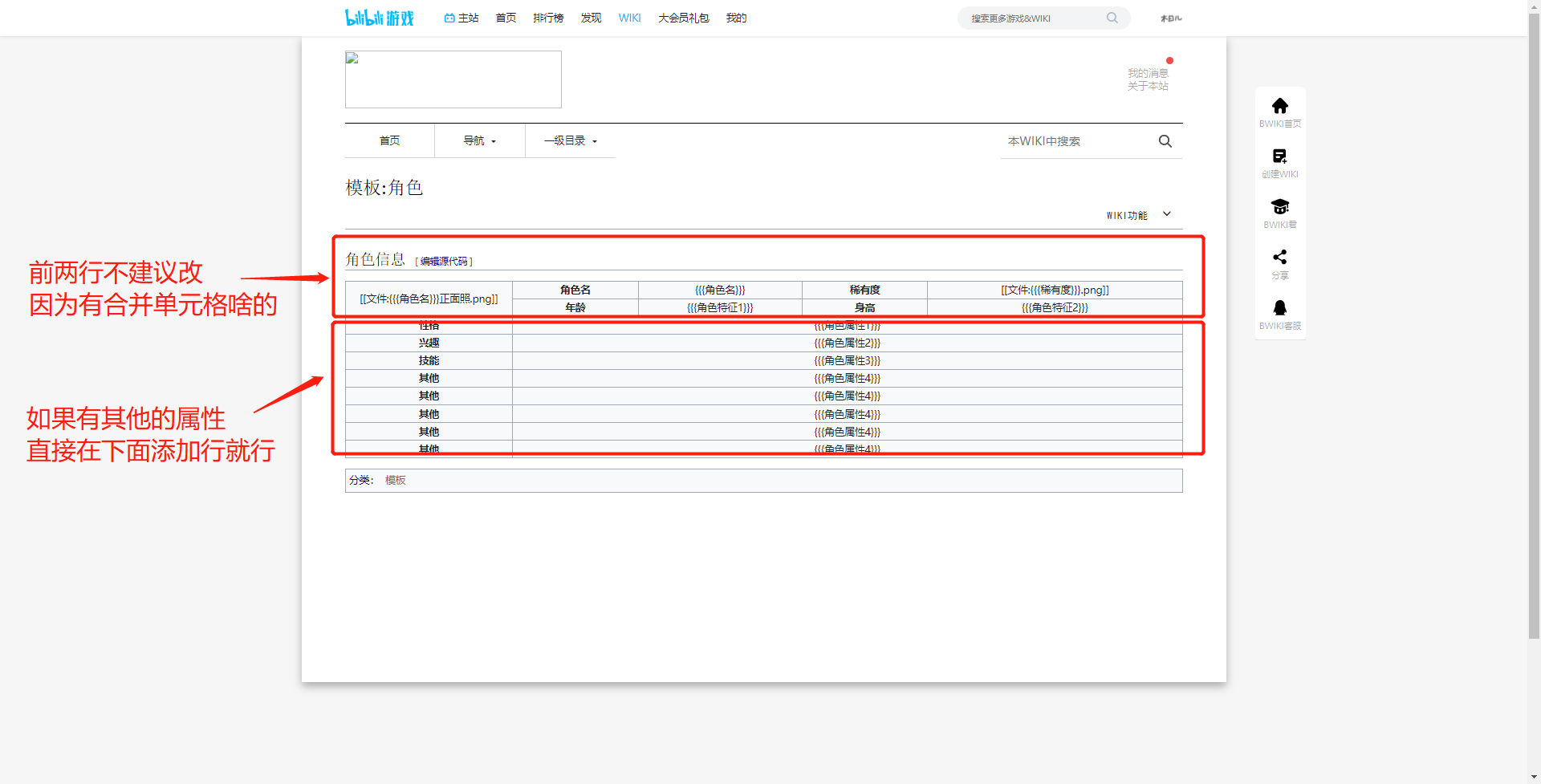Image resolution: width=1541 pixels, height=784 pixels.
Task: Click the {{{角色属性3}}} cell
Action: point(848,360)
